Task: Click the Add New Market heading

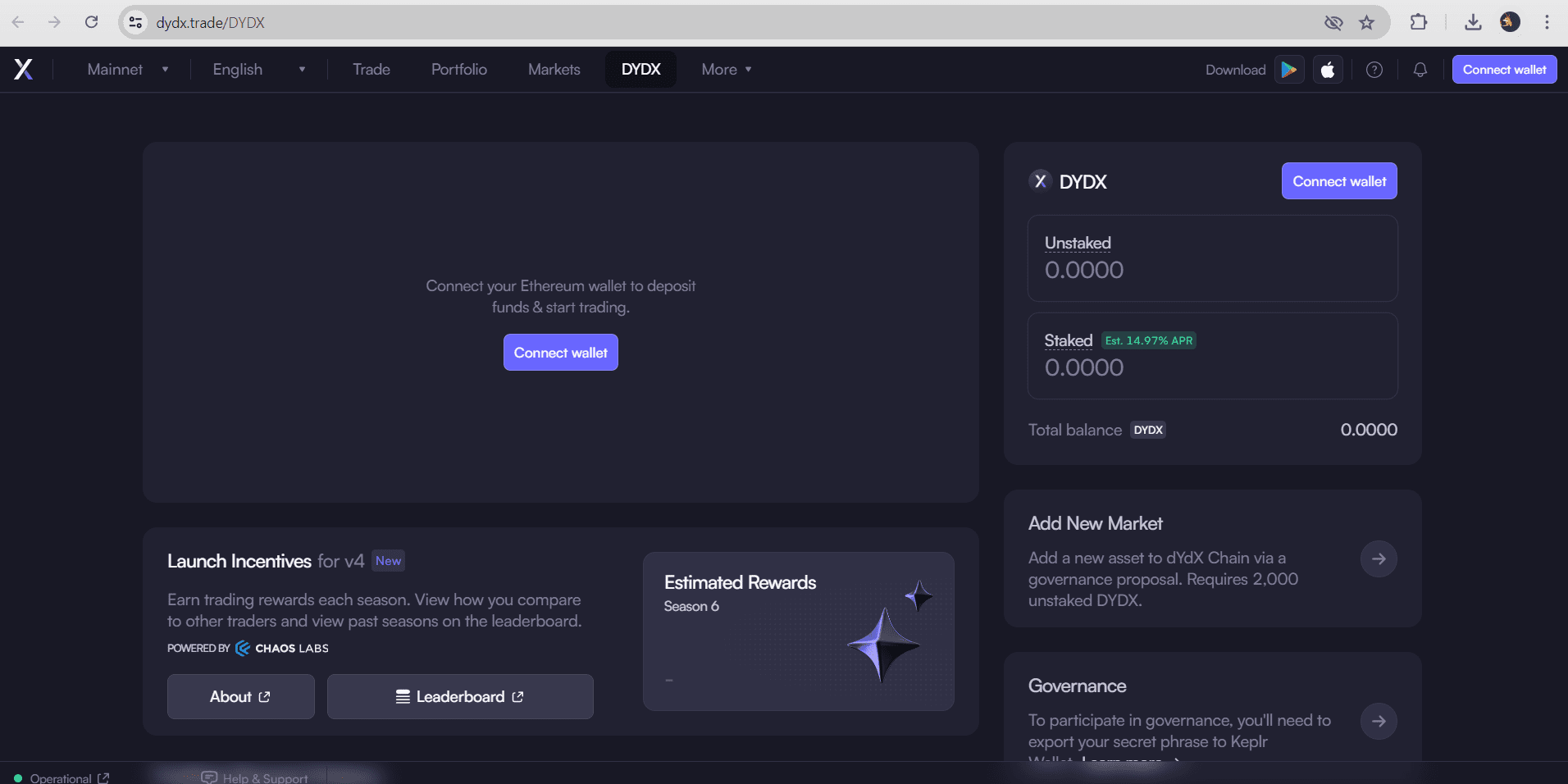Action: [x=1096, y=523]
